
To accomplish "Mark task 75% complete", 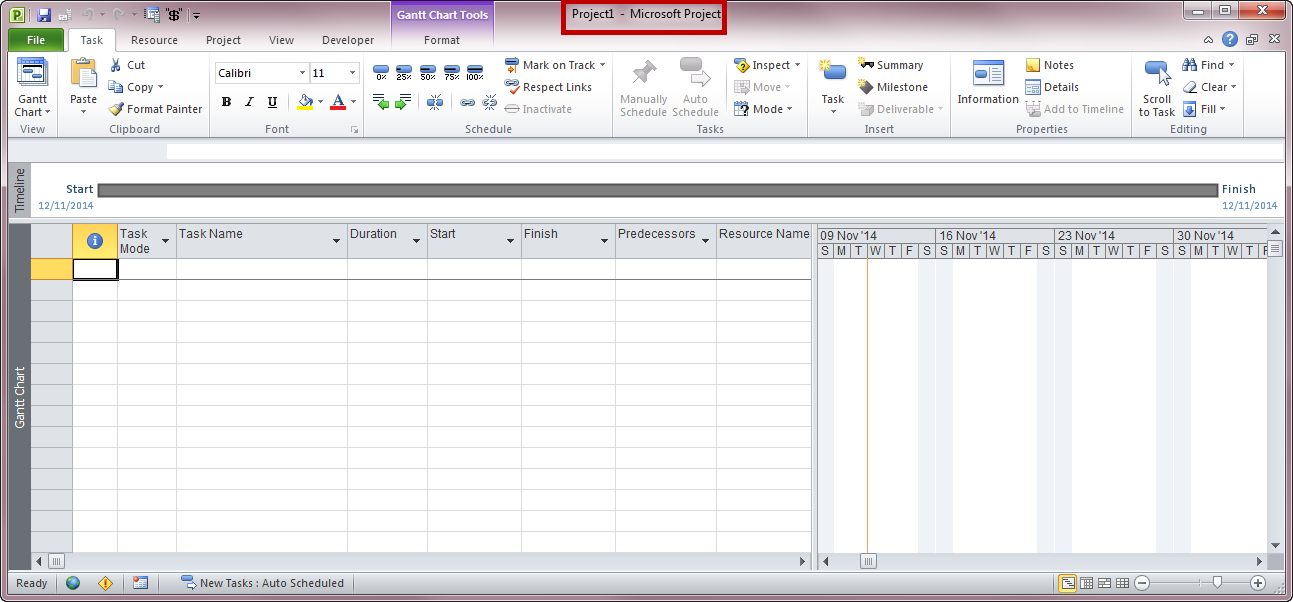I will pyautogui.click(x=452, y=72).
